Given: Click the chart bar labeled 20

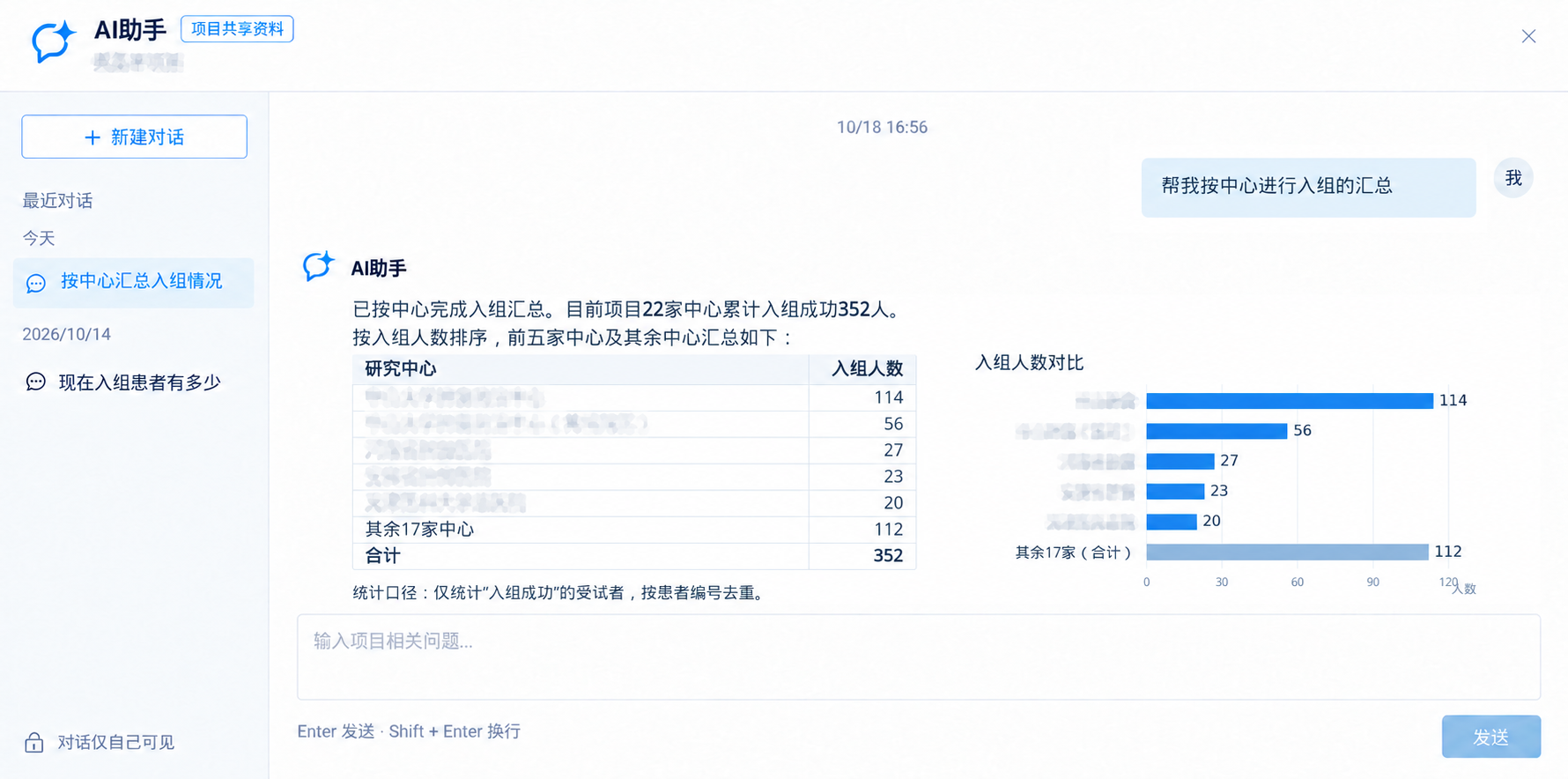Looking at the screenshot, I should click(x=1172, y=522).
